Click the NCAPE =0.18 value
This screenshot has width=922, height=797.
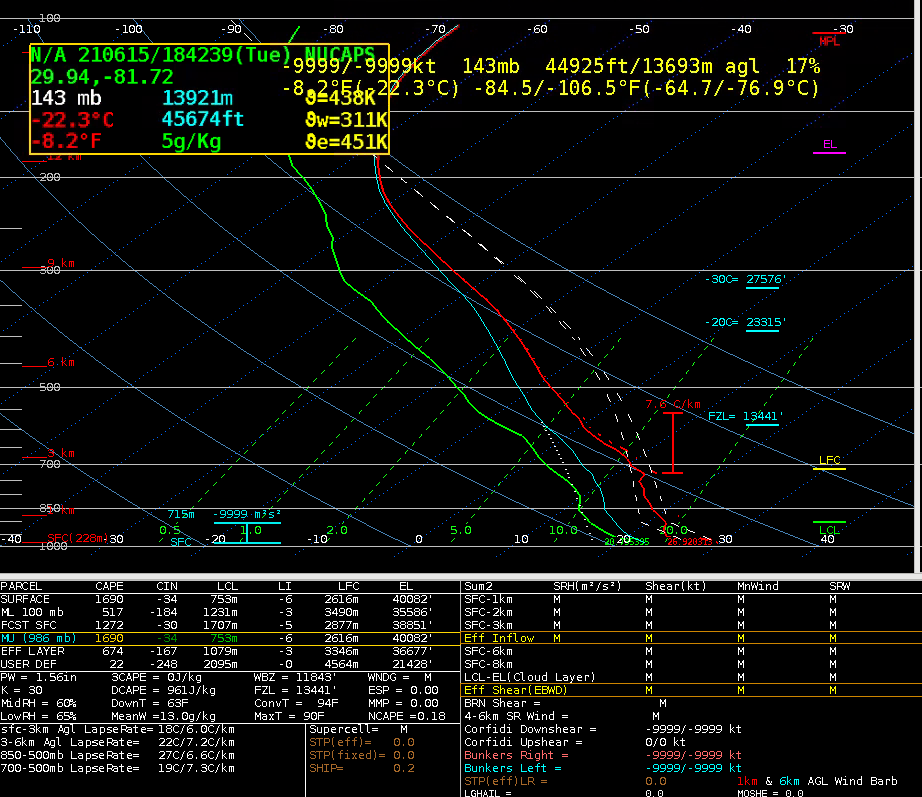coord(407,716)
